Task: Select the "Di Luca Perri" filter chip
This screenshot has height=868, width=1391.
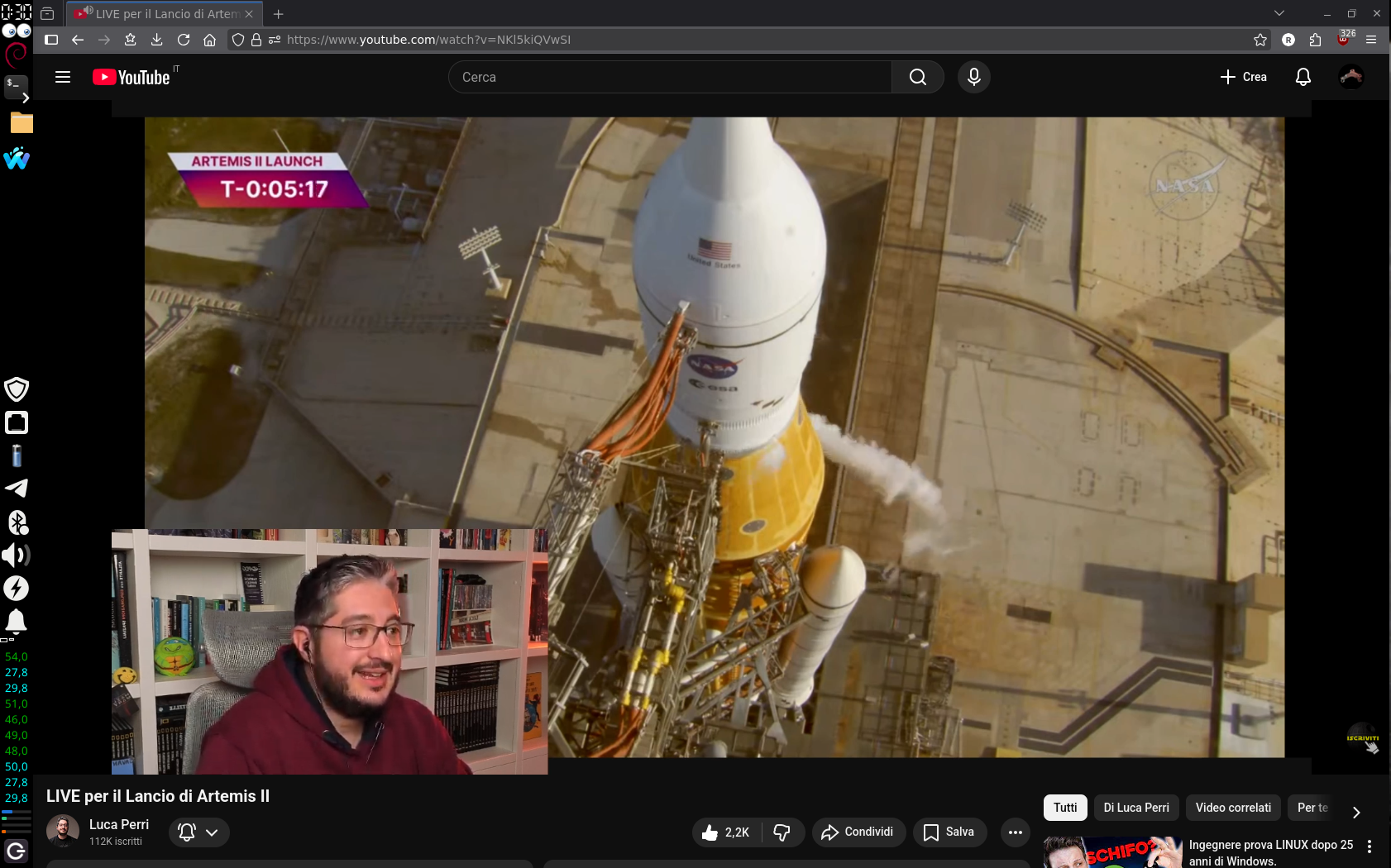Action: point(1135,808)
